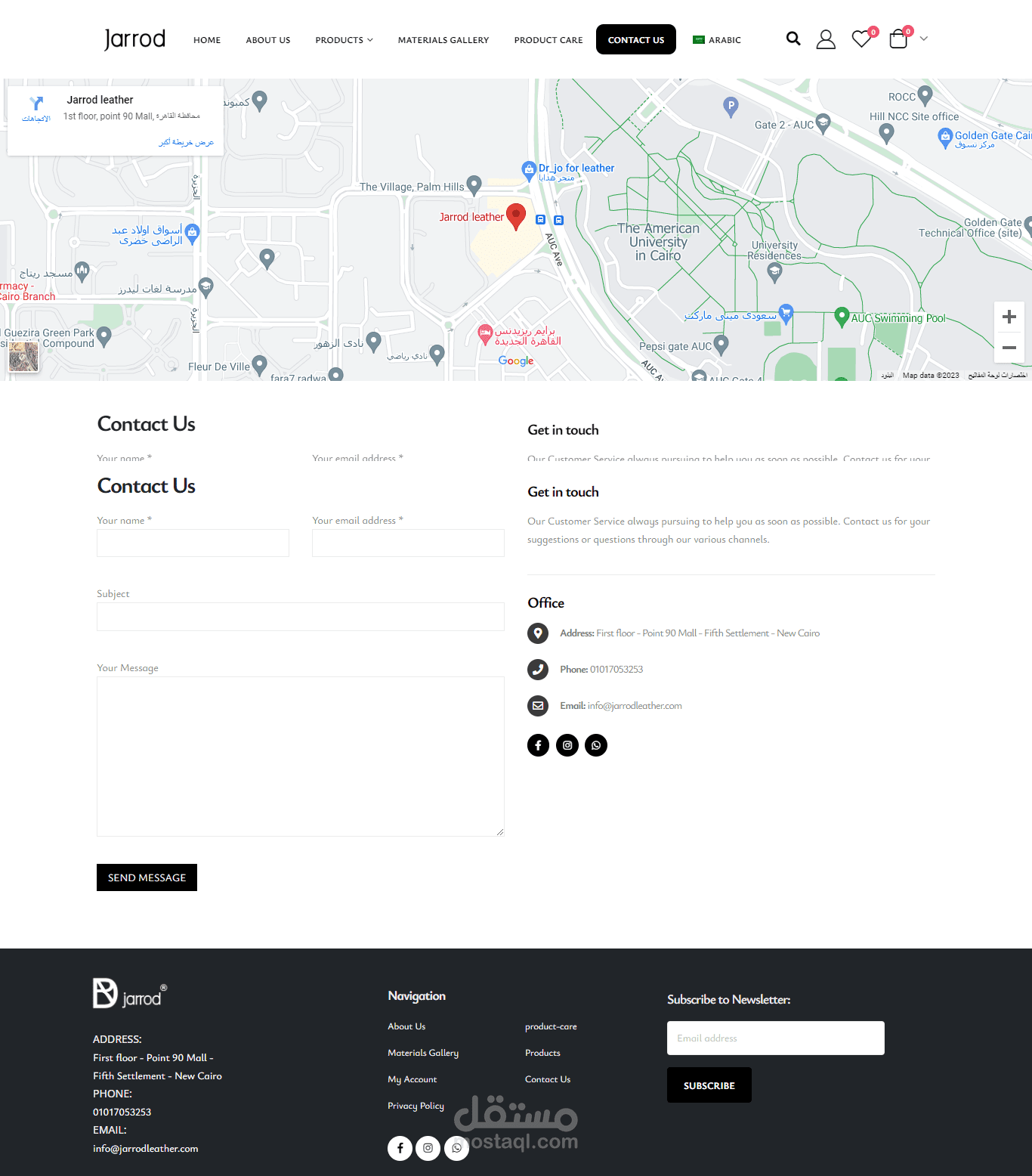Image resolution: width=1032 pixels, height=1176 pixels.
Task: Click the Subscribe button
Action: pos(709,1085)
